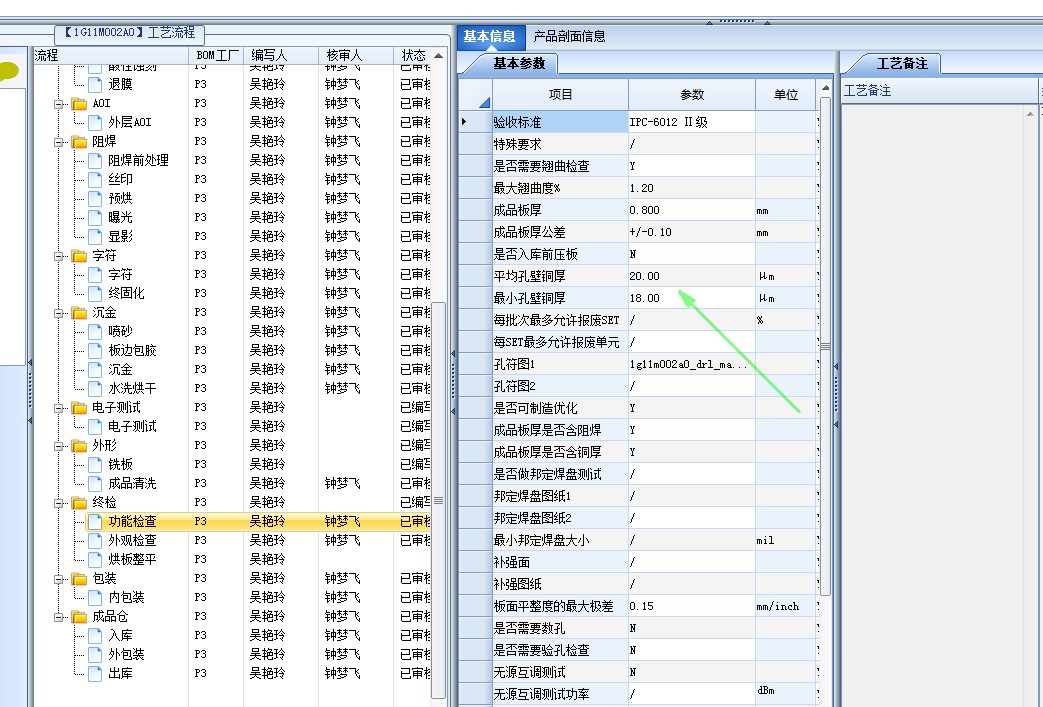Click the document icon beside 外层AOI
1043x707 pixels.
[96, 122]
